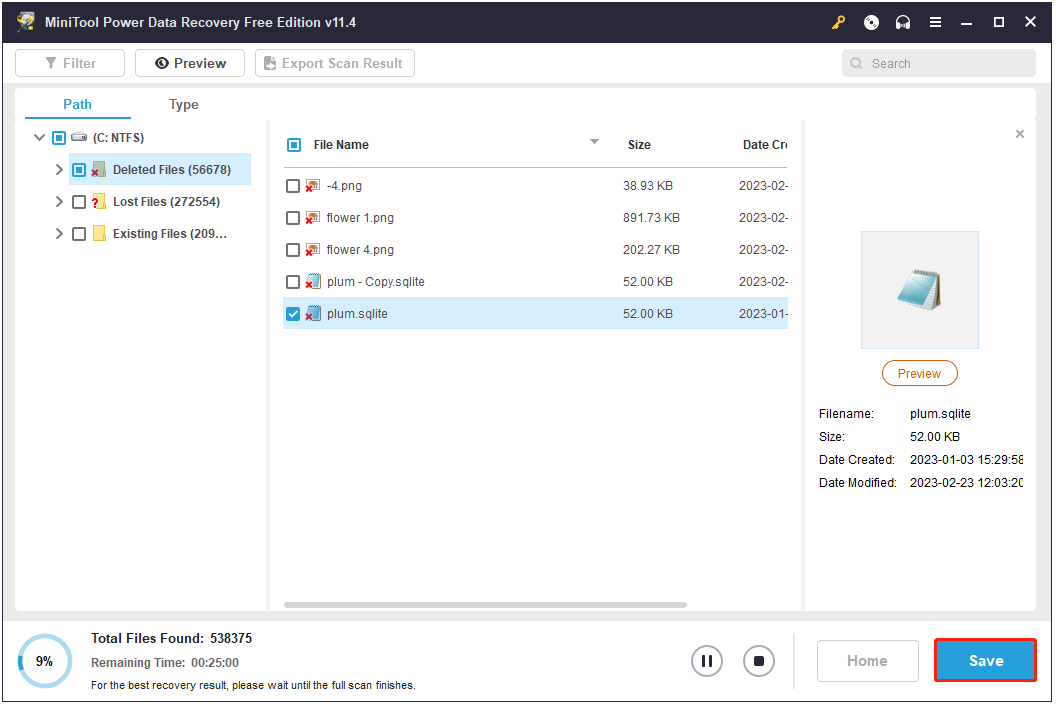Screen dimensions: 1056x706
Task: Click the 202.27 KB size cell
Action: [x=651, y=250]
